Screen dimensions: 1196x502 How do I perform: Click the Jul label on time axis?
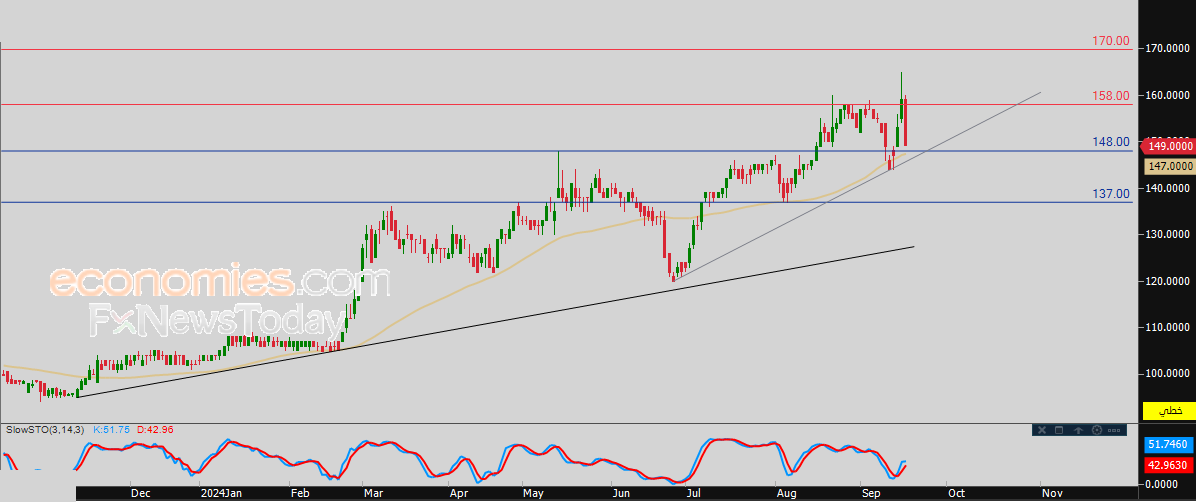(694, 494)
